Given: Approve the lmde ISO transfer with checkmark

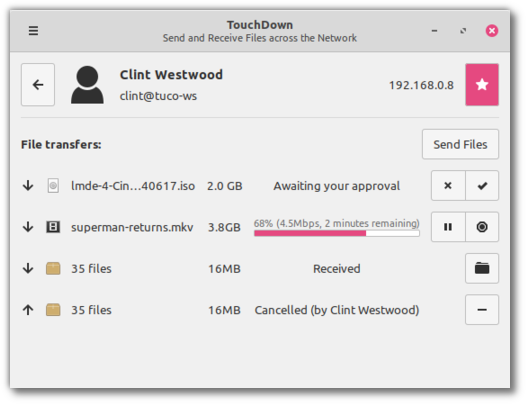Looking at the screenshot, I should click(482, 186).
